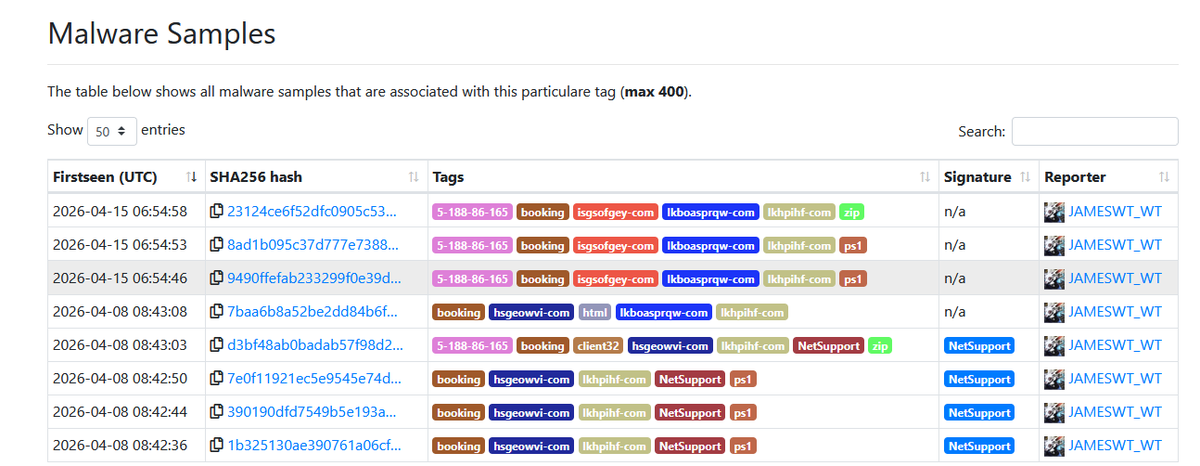This screenshot has height=466, width=1200.
Task: Click NetSupport tag in 08:42:50 row
Action: [x=689, y=380]
